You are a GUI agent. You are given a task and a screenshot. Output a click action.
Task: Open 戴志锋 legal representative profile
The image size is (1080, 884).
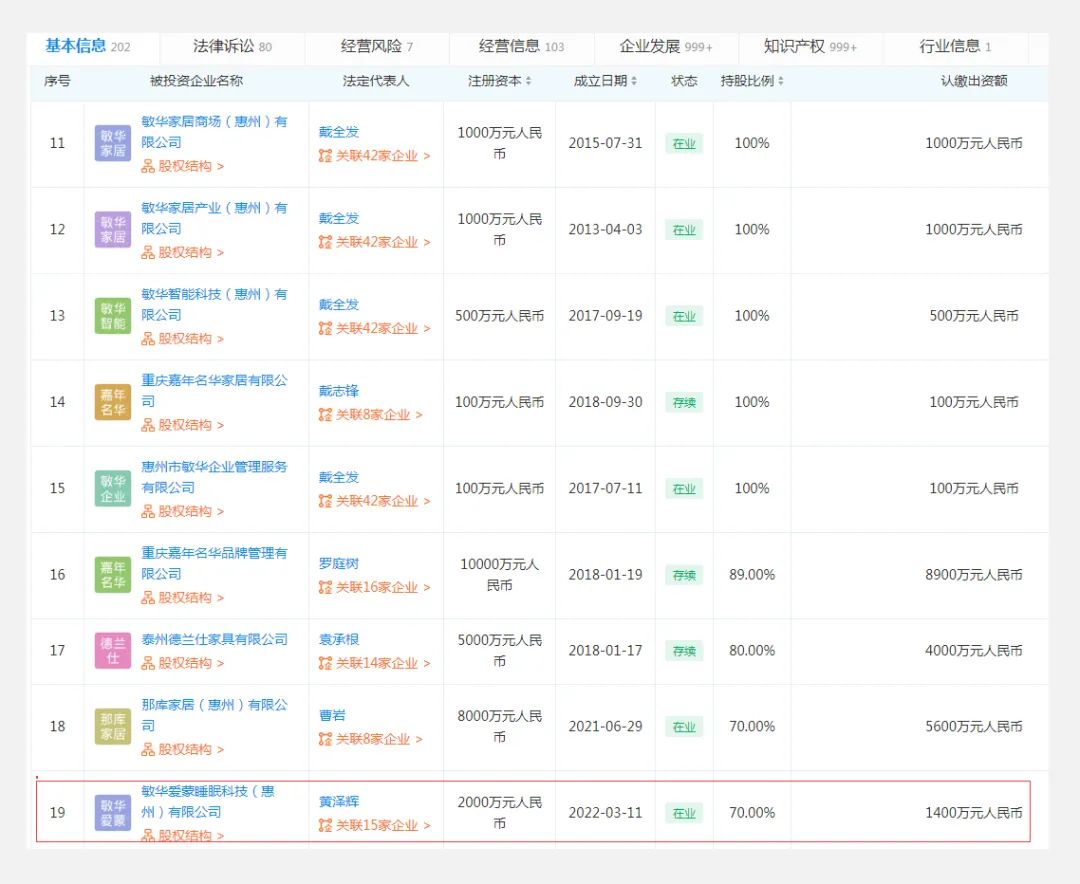tap(339, 391)
